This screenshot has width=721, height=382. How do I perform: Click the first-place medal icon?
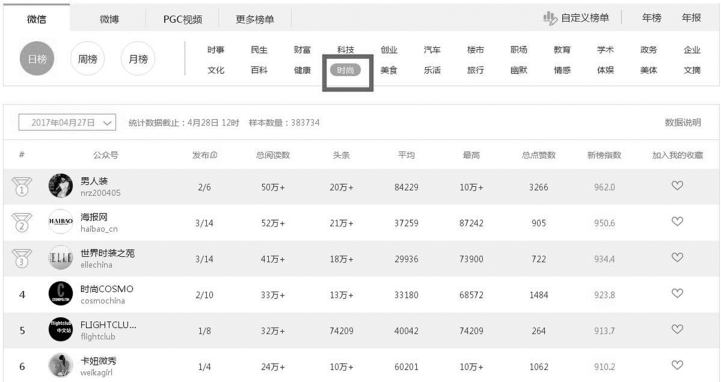pos(22,187)
